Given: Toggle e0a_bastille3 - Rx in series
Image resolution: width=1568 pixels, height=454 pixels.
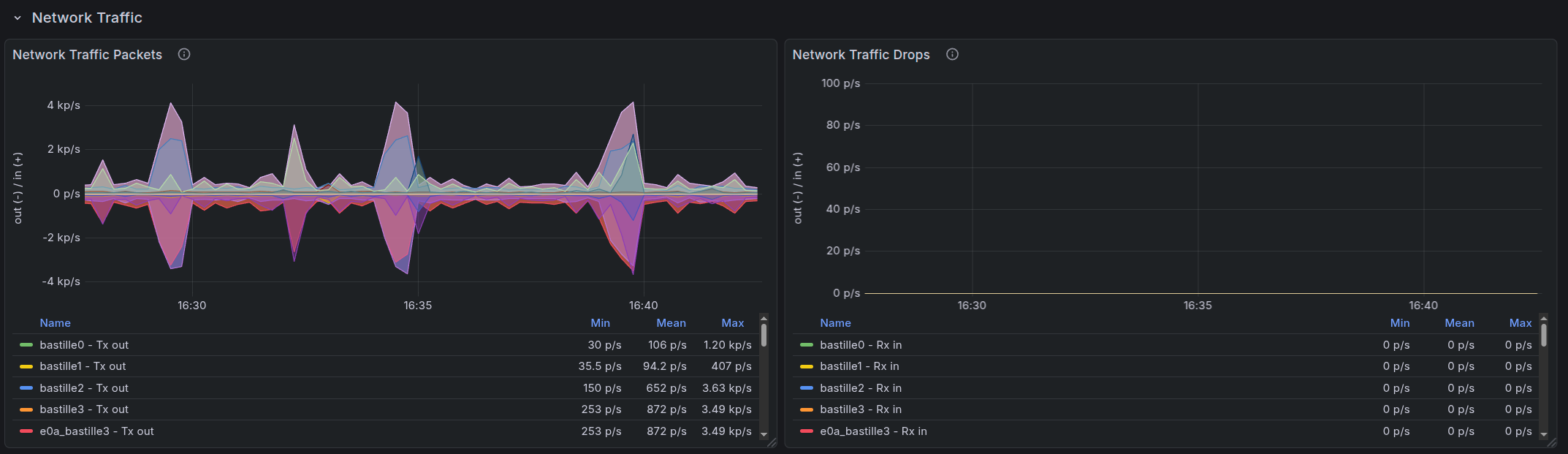Looking at the screenshot, I should (873, 431).
